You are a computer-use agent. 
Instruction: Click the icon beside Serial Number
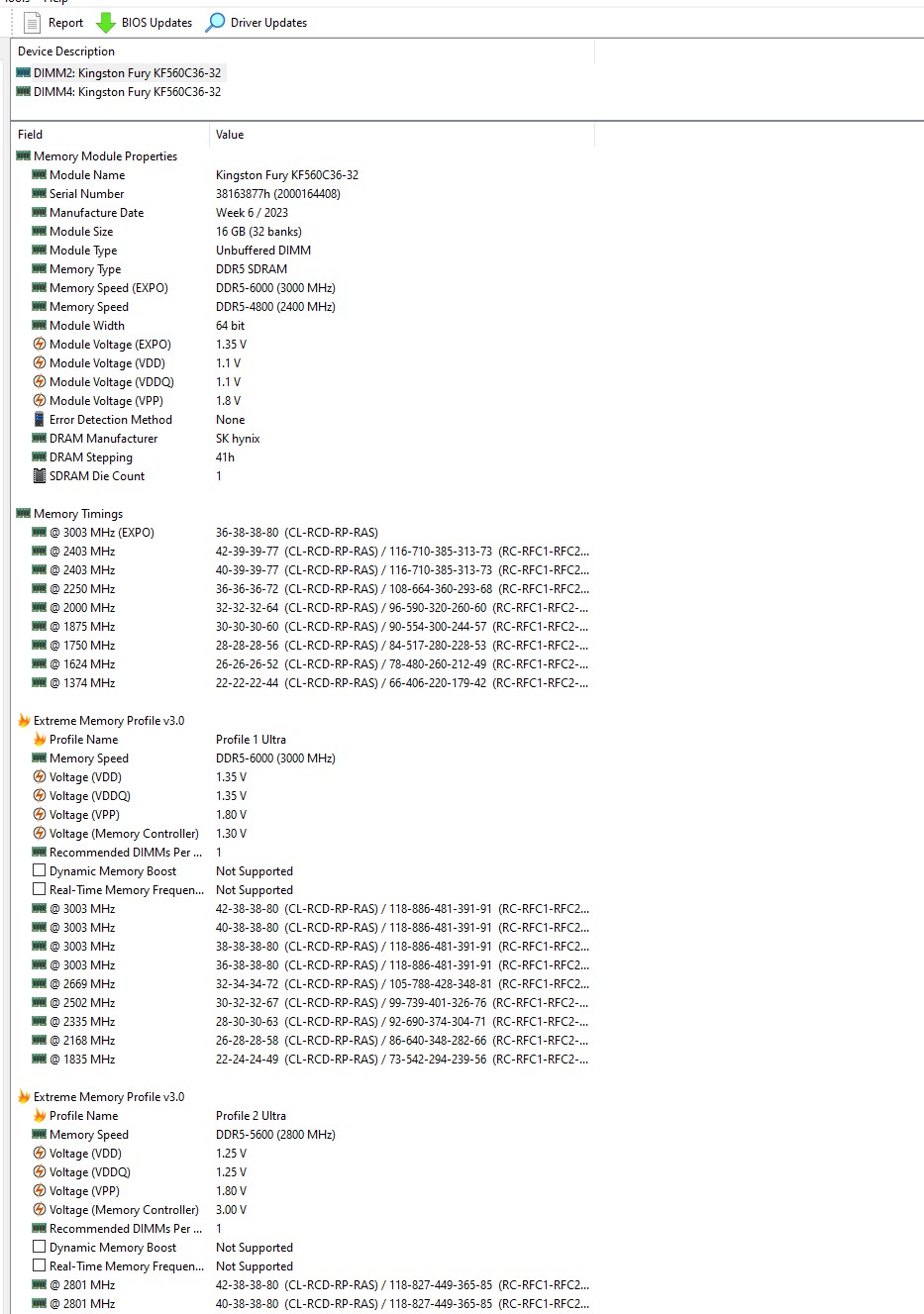40,193
